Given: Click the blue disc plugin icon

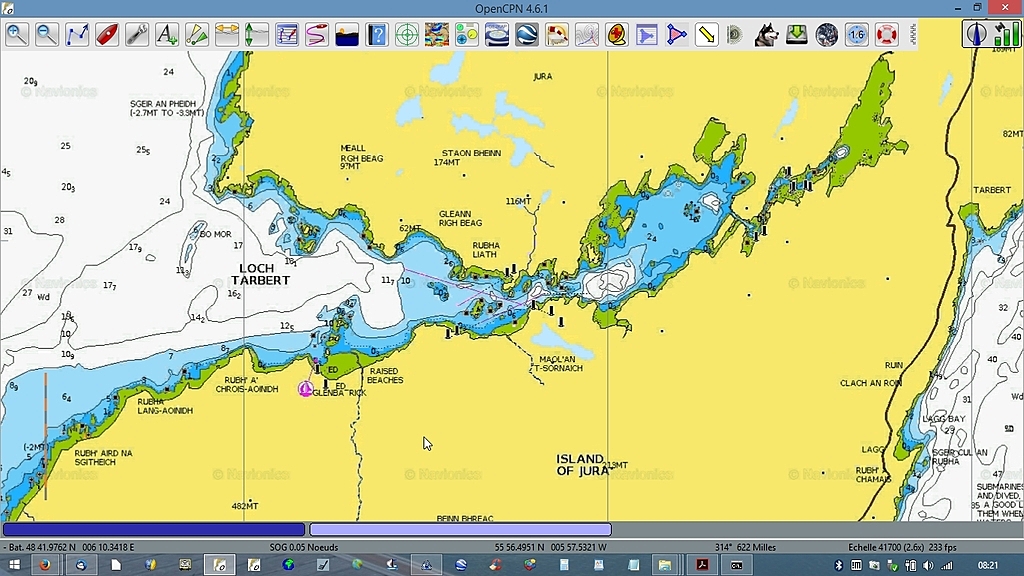Looking at the screenshot, I should [x=497, y=35].
